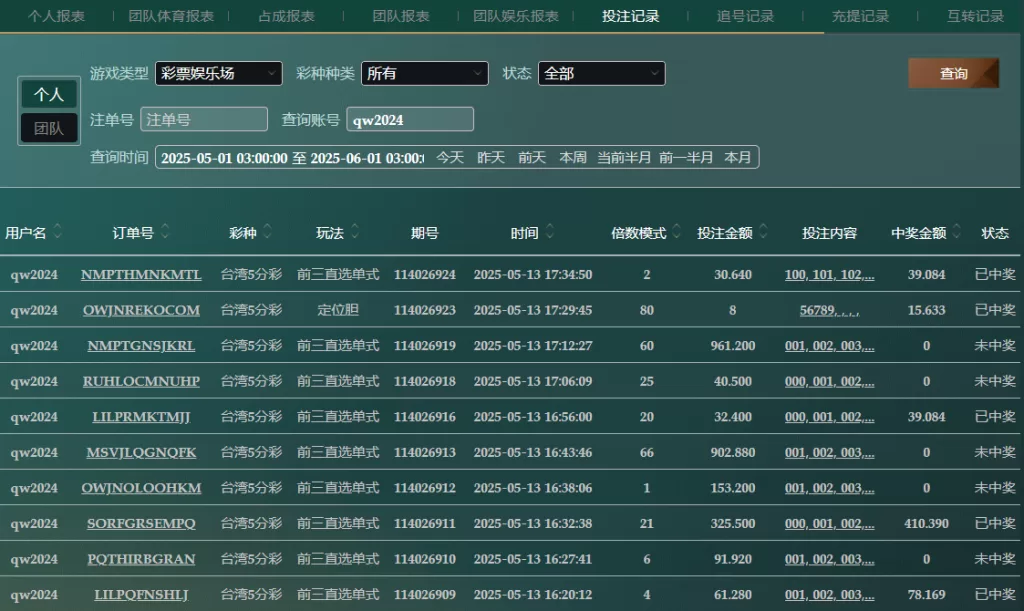Focus the 注单号 input field
The width and height of the screenshot is (1024, 611).
(x=204, y=119)
